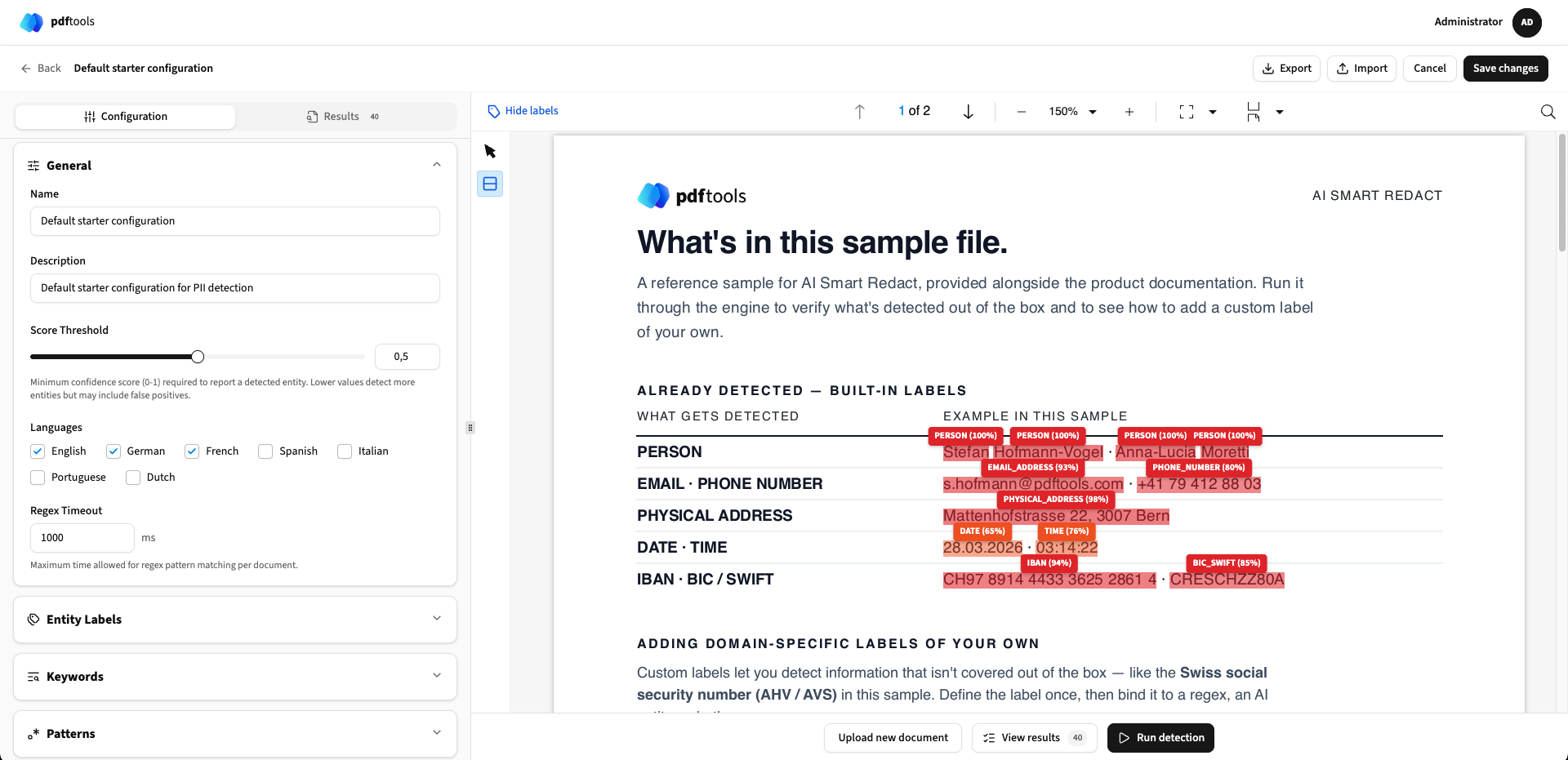Uncheck the German language checkbox
1568x760 pixels.
(x=114, y=451)
